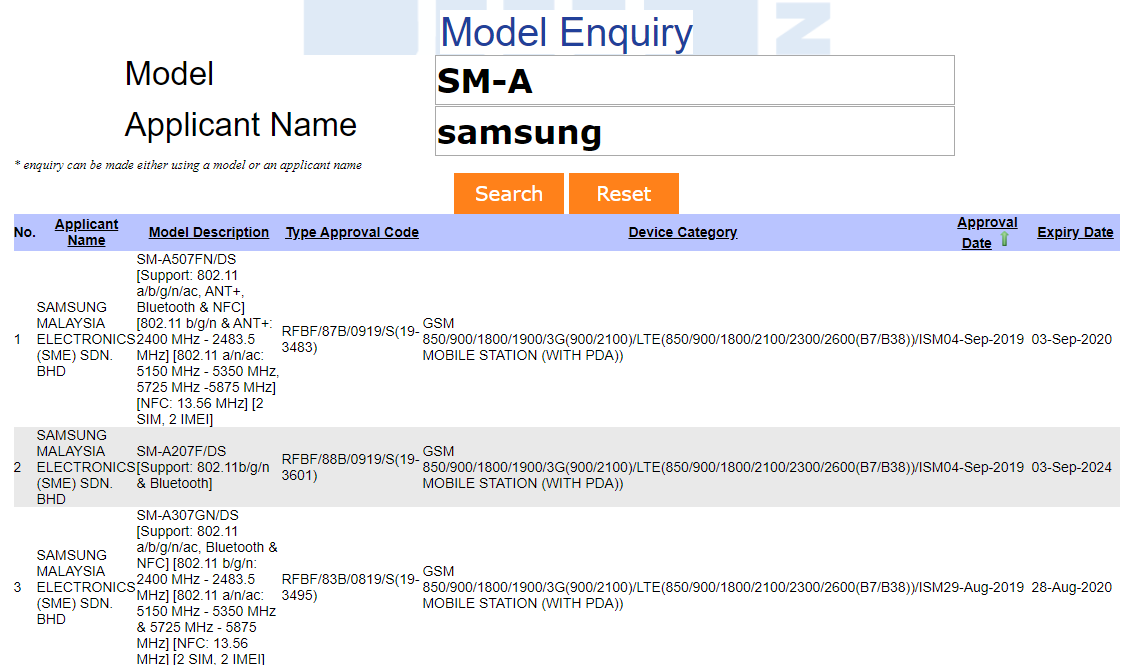
Task: Click the No. column header
Action: point(25,232)
